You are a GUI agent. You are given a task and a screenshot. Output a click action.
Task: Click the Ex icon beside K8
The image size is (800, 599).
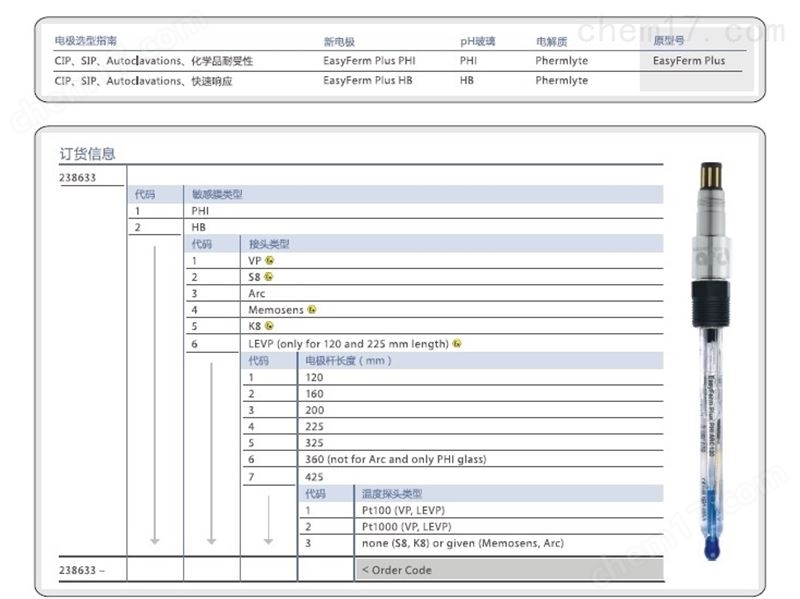[269, 326]
